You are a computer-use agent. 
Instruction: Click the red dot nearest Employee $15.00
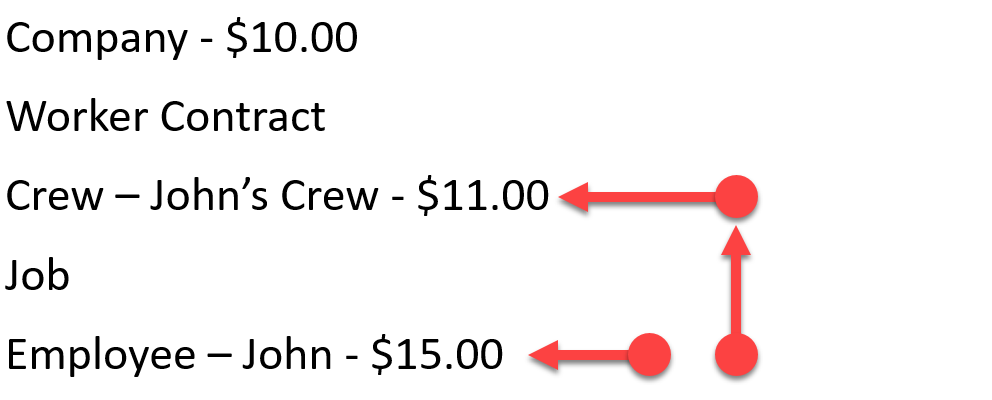(649, 355)
